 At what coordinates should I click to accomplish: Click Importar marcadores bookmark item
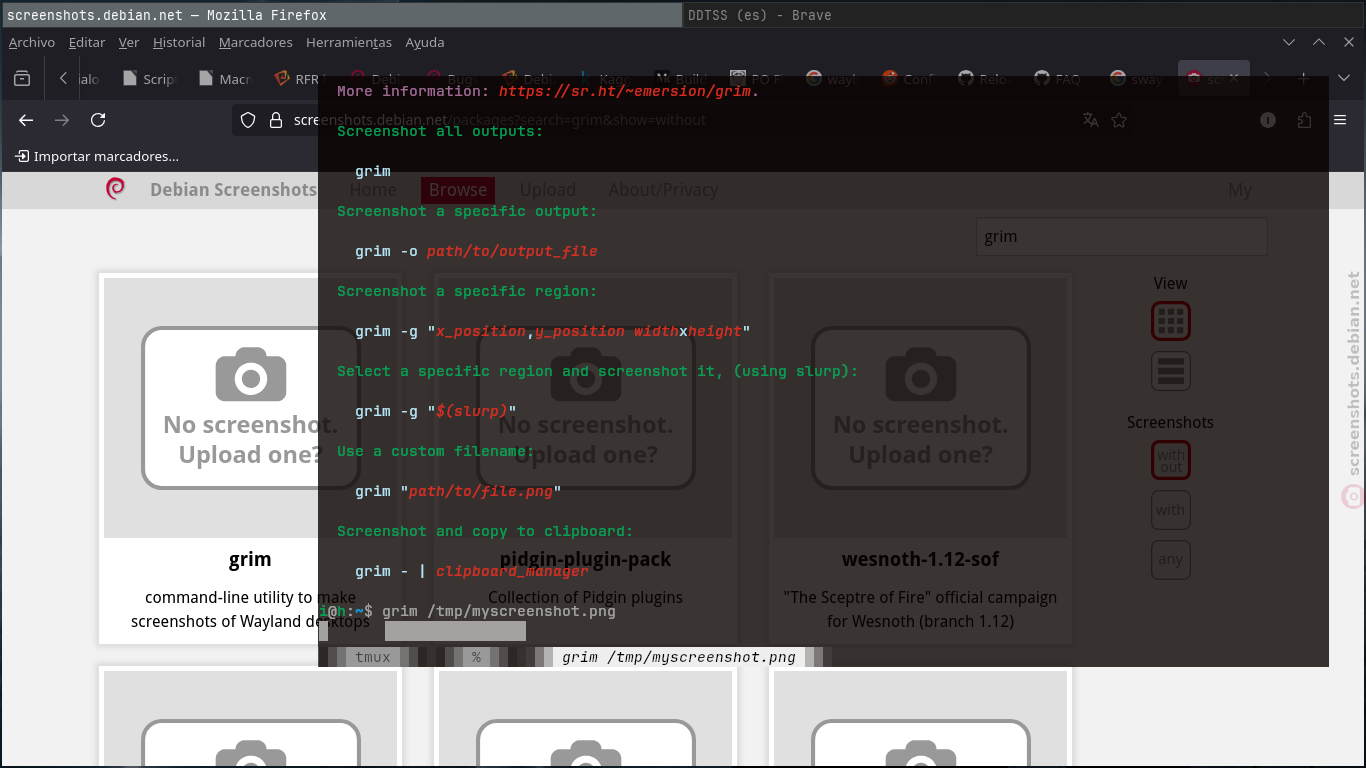97,156
